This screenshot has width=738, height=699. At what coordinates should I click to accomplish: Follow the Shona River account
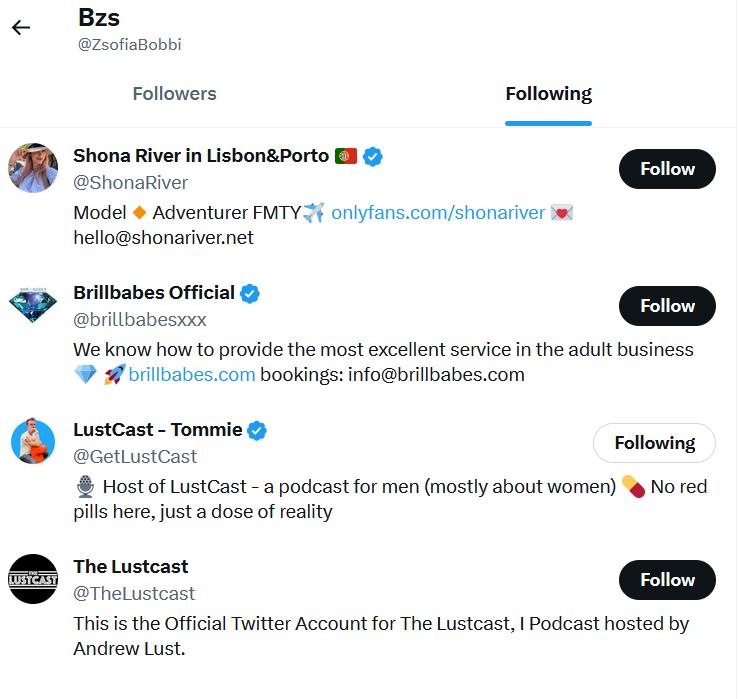667,169
